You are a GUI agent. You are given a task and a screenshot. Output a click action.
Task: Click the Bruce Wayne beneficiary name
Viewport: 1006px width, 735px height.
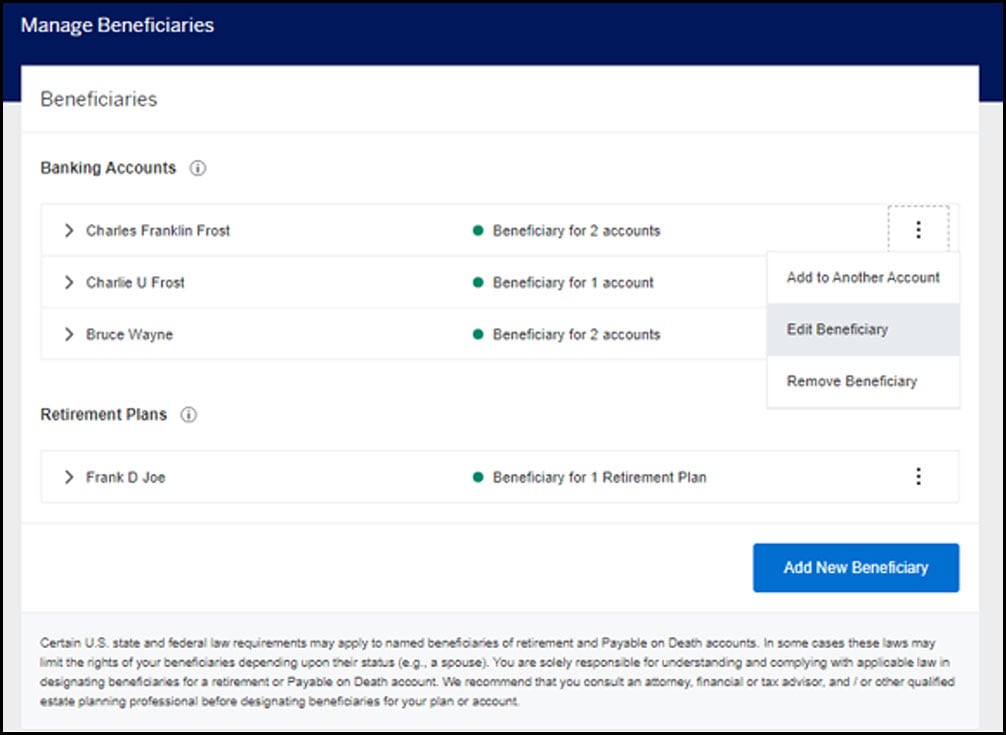(x=129, y=335)
